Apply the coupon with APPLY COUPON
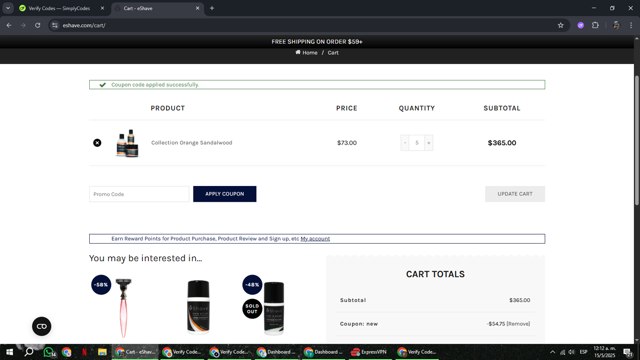 [224, 194]
